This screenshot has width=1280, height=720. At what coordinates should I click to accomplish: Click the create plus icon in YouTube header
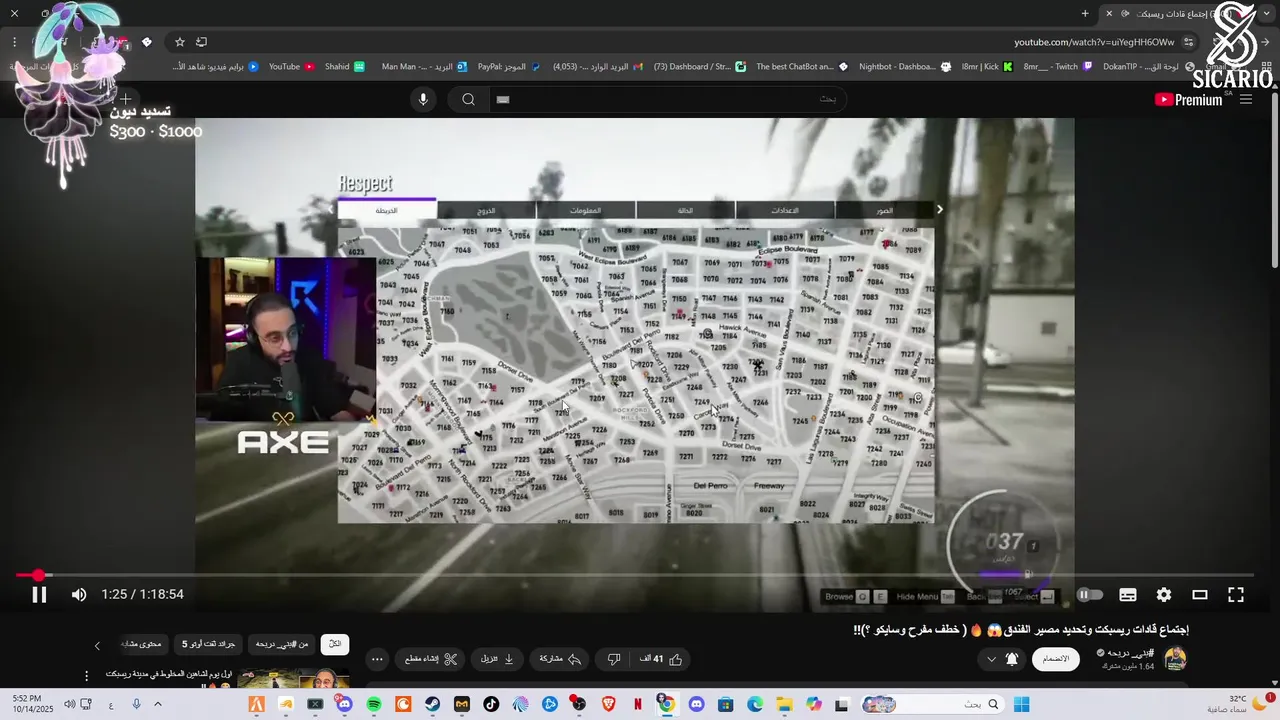pos(126,99)
